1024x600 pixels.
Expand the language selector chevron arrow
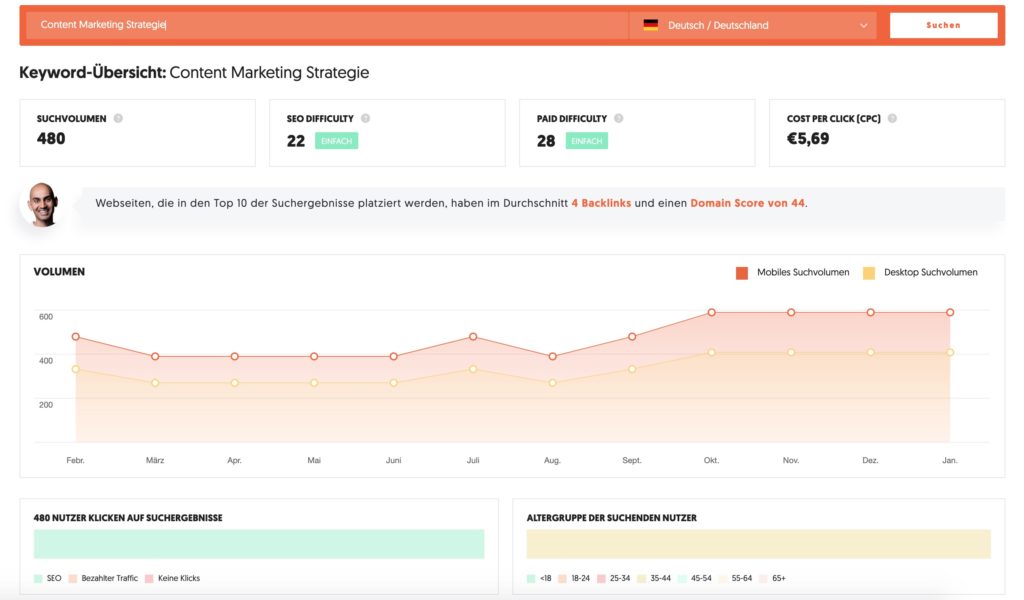(x=863, y=25)
